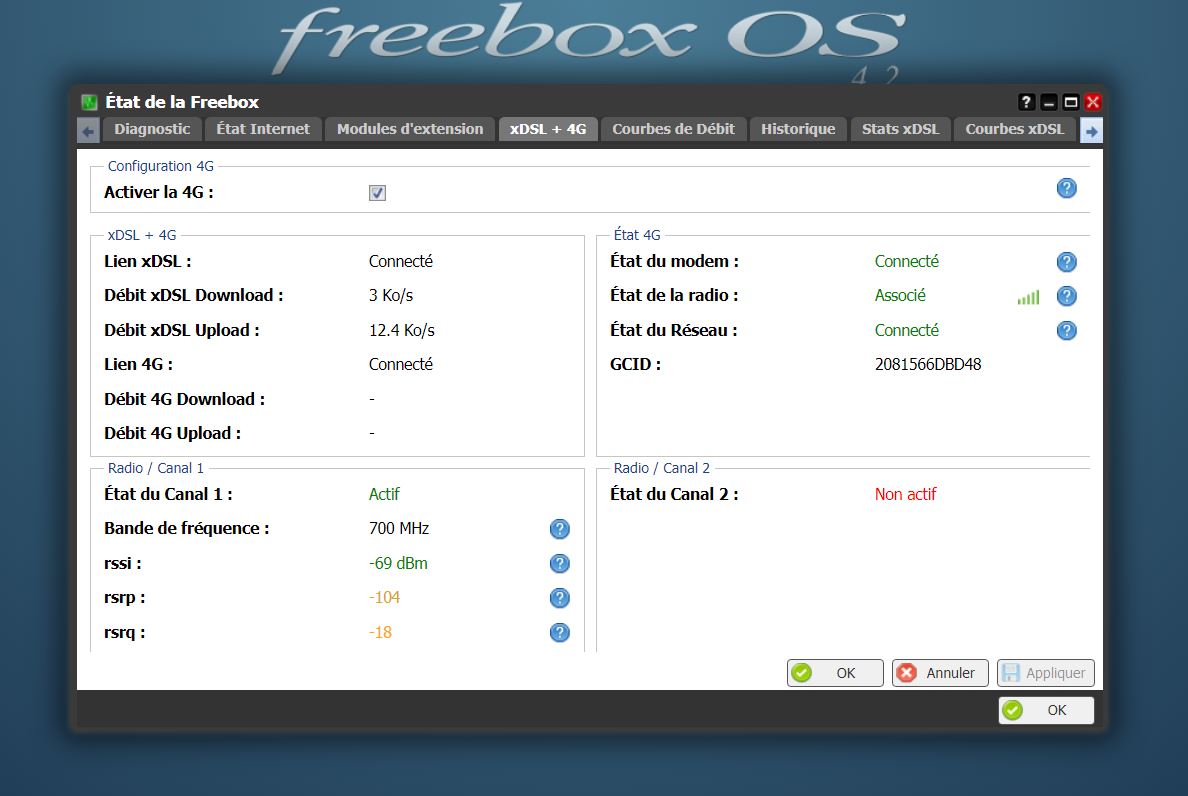The width and height of the screenshot is (1188, 796).
Task: Open the Courbes xDSL tab
Action: (x=1014, y=129)
